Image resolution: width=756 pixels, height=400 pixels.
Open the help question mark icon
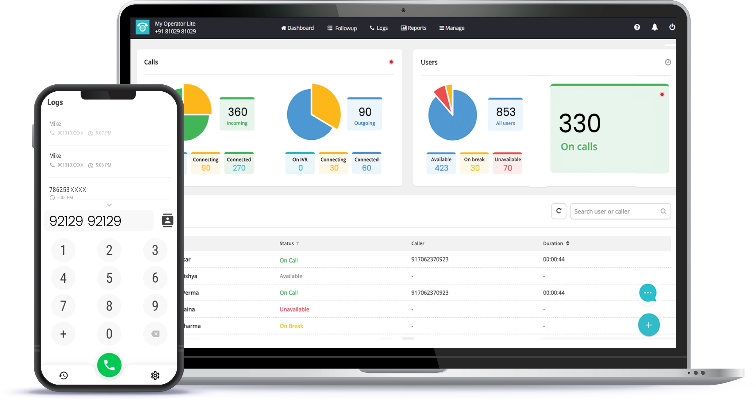click(x=637, y=28)
